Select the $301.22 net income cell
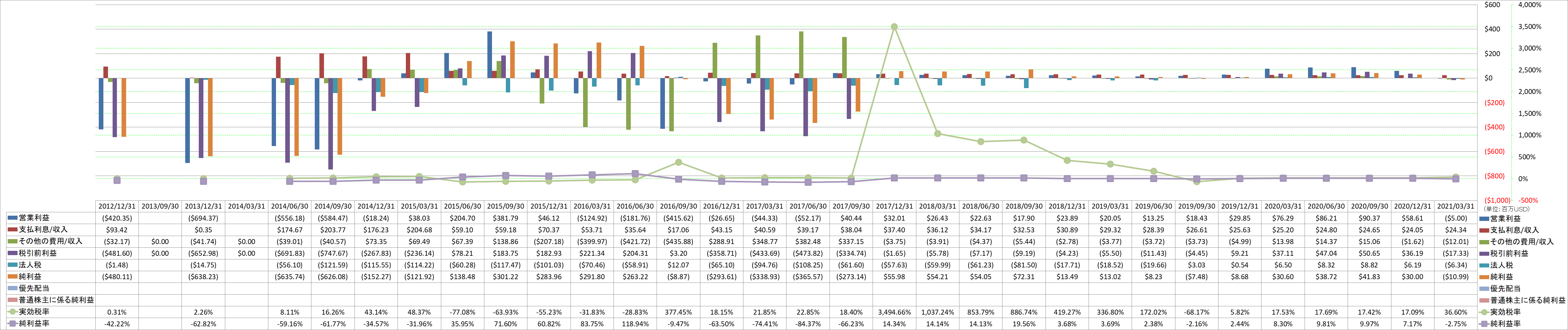The width and height of the screenshot is (1568, 330). click(x=505, y=276)
